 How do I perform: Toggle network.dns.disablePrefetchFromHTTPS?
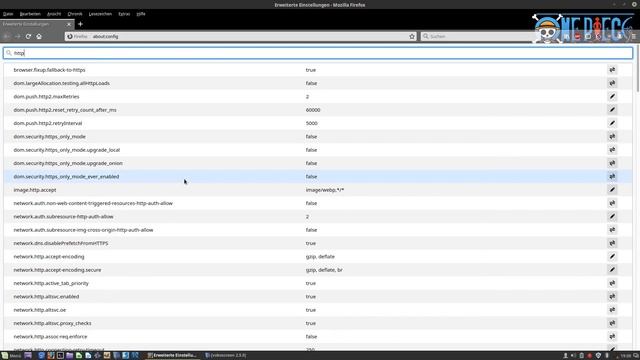(612, 243)
